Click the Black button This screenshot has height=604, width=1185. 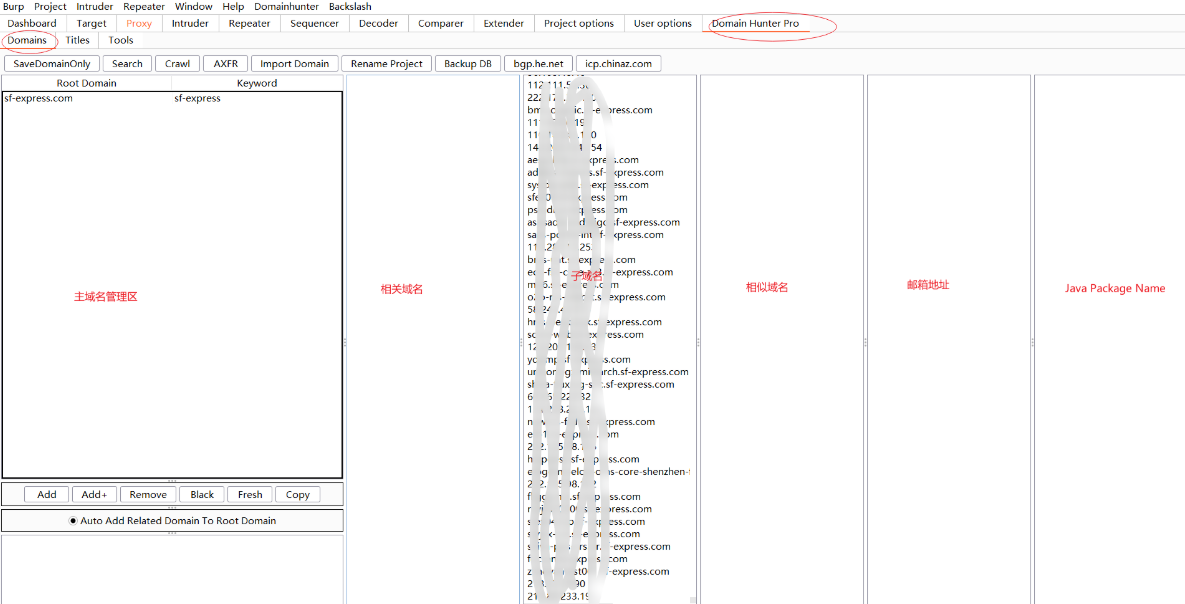coord(202,494)
